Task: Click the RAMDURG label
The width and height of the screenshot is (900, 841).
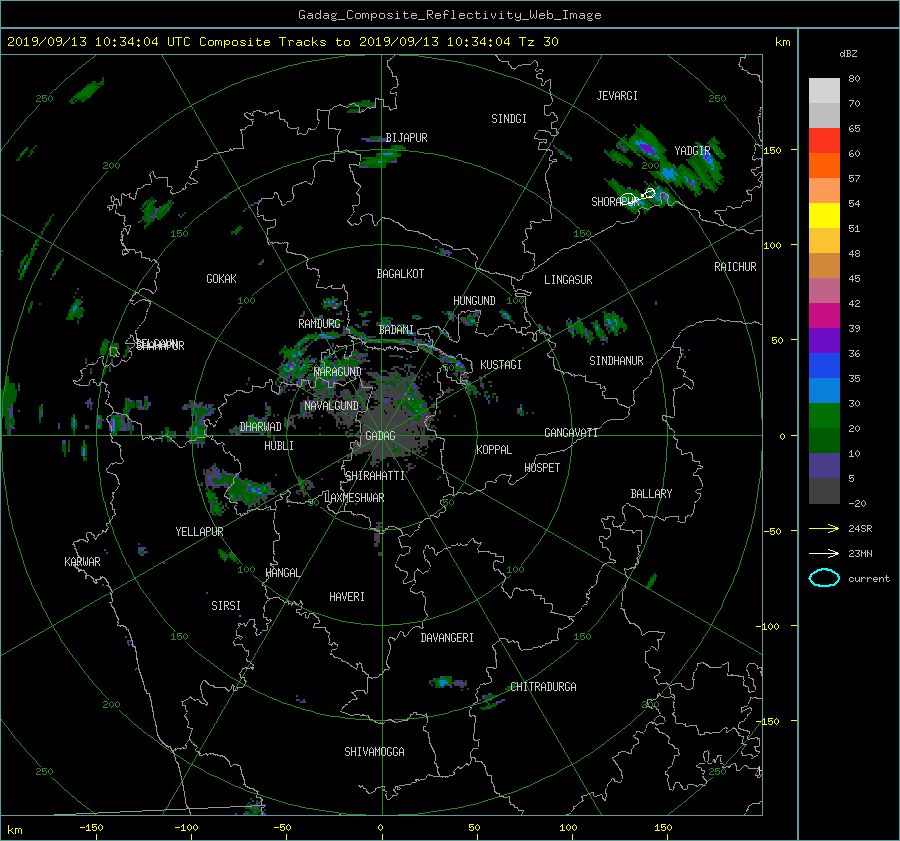Action: (319, 324)
